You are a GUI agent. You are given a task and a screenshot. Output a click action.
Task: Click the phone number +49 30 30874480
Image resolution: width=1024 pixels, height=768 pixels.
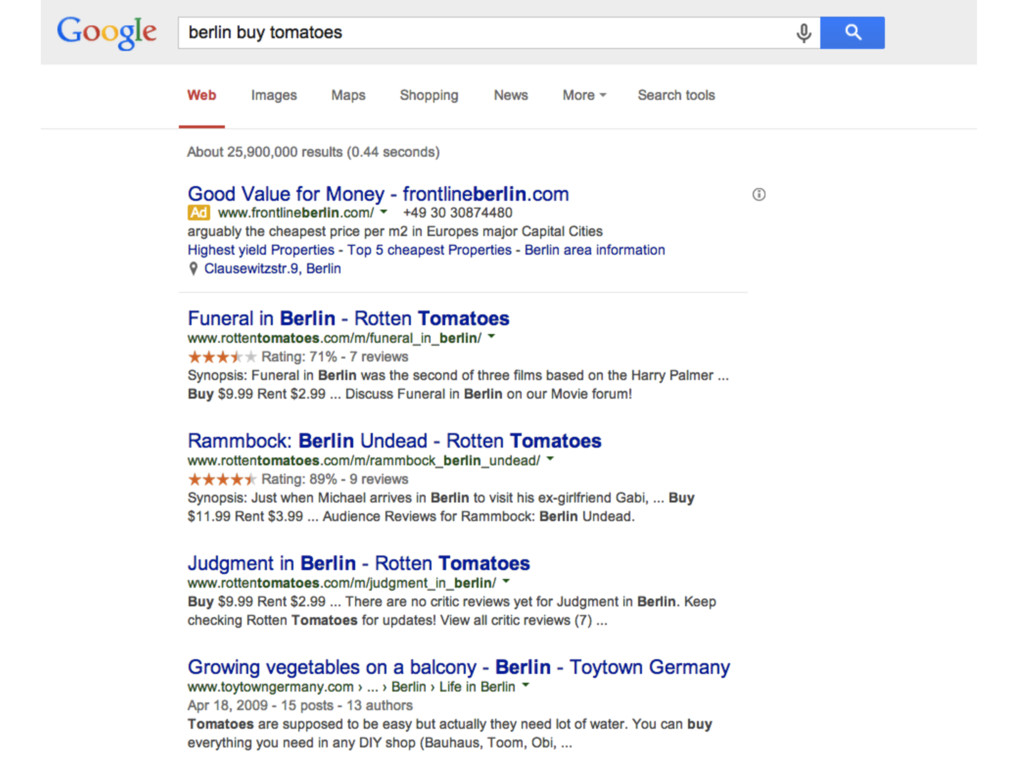458,213
